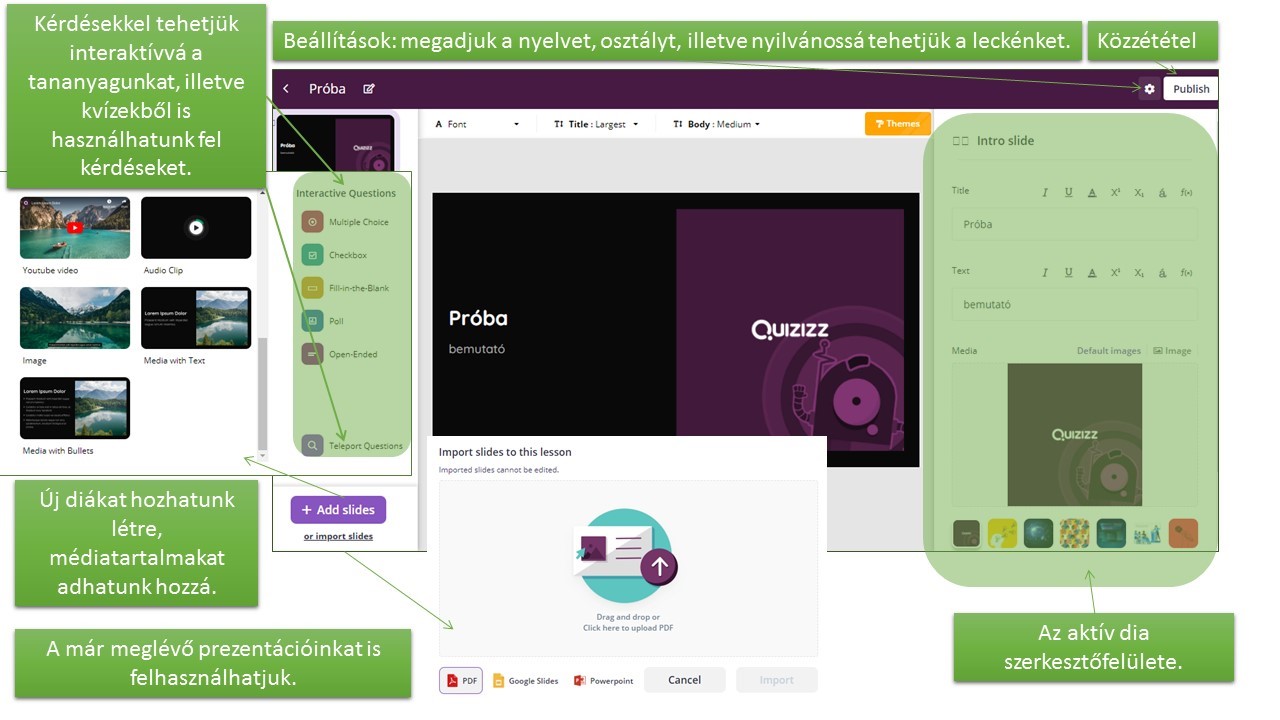Pick the first dark default image
Viewport: 1280px width, 720px height.
tap(966, 533)
